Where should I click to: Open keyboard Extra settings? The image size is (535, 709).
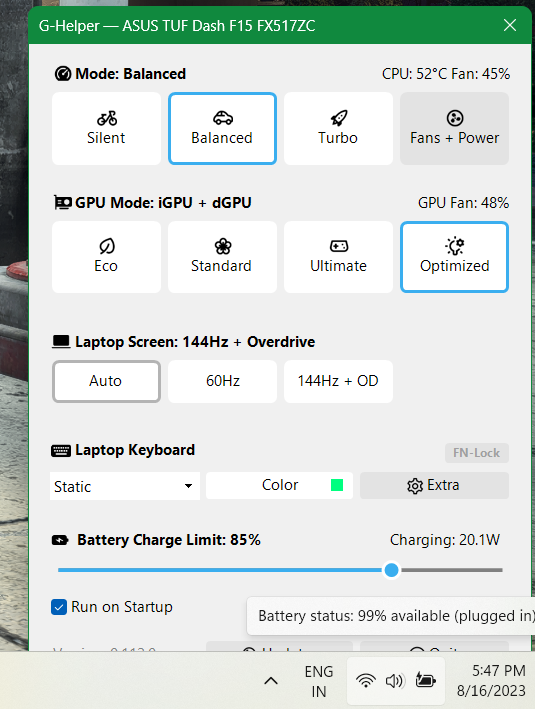click(434, 485)
